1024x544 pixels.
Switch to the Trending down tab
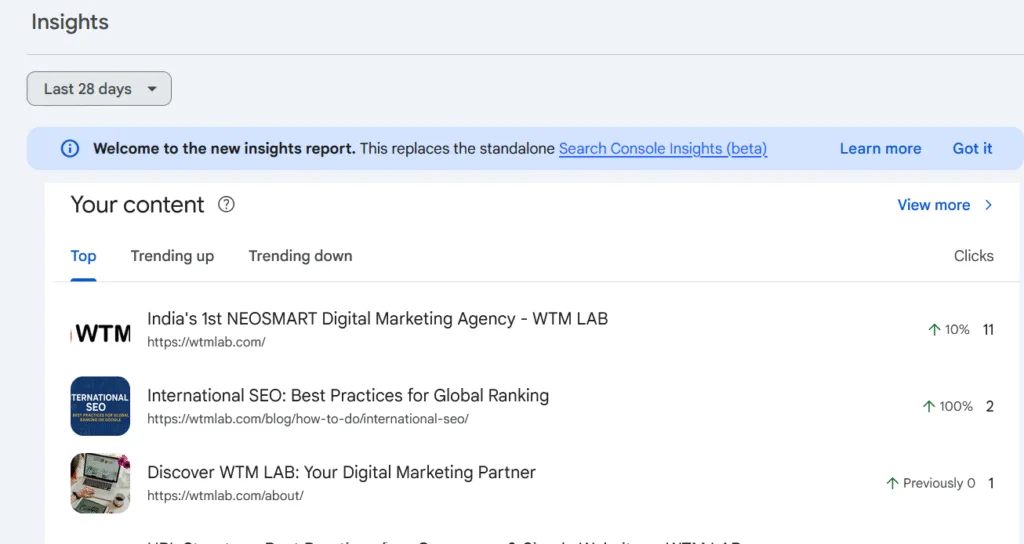click(x=300, y=256)
